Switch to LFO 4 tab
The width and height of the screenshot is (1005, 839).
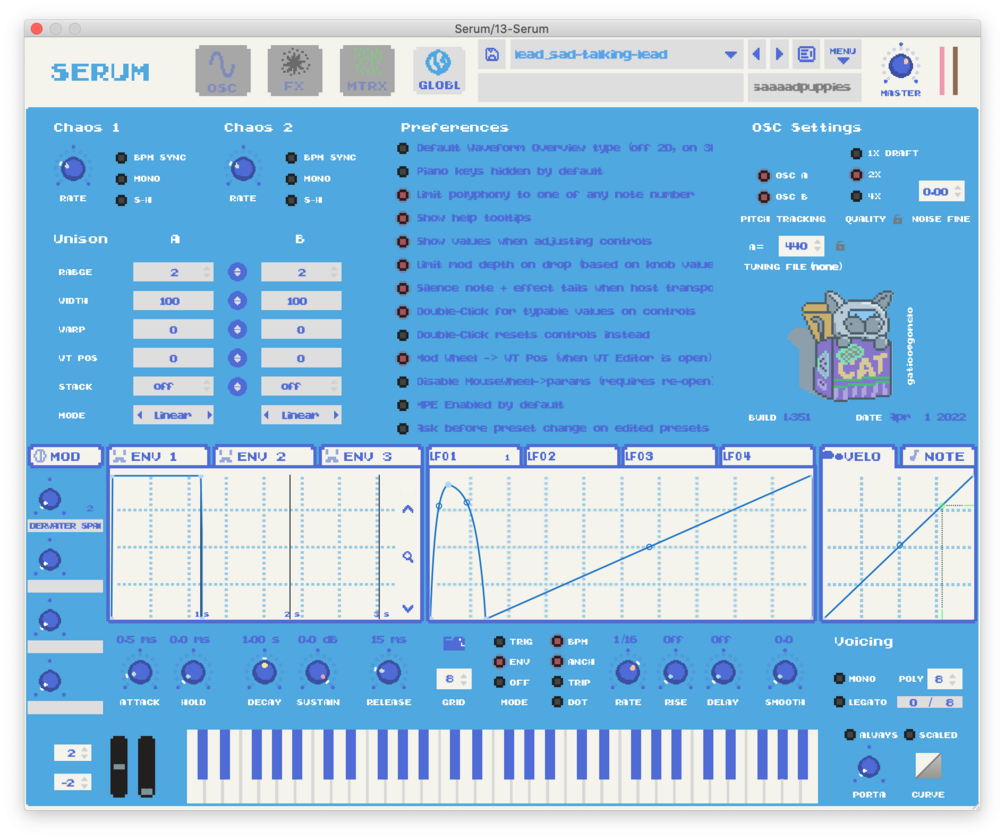tap(767, 456)
